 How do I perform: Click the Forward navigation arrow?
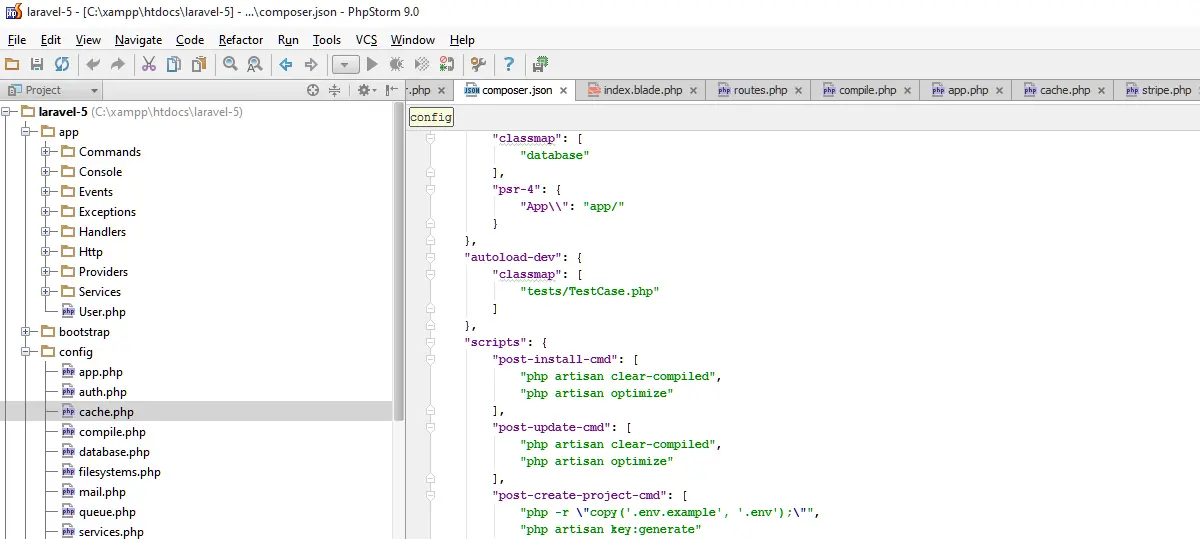311,64
